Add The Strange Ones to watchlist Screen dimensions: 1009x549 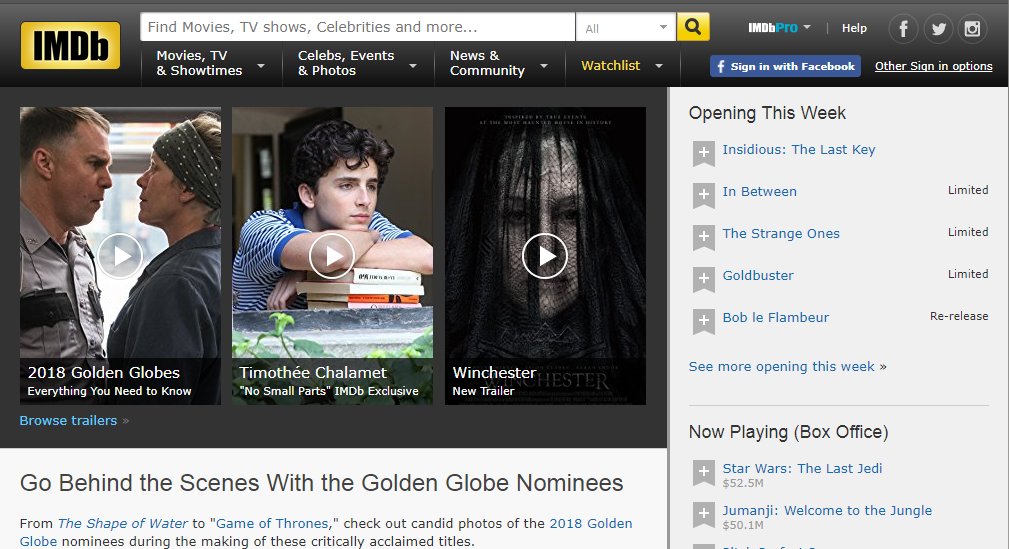coord(703,237)
